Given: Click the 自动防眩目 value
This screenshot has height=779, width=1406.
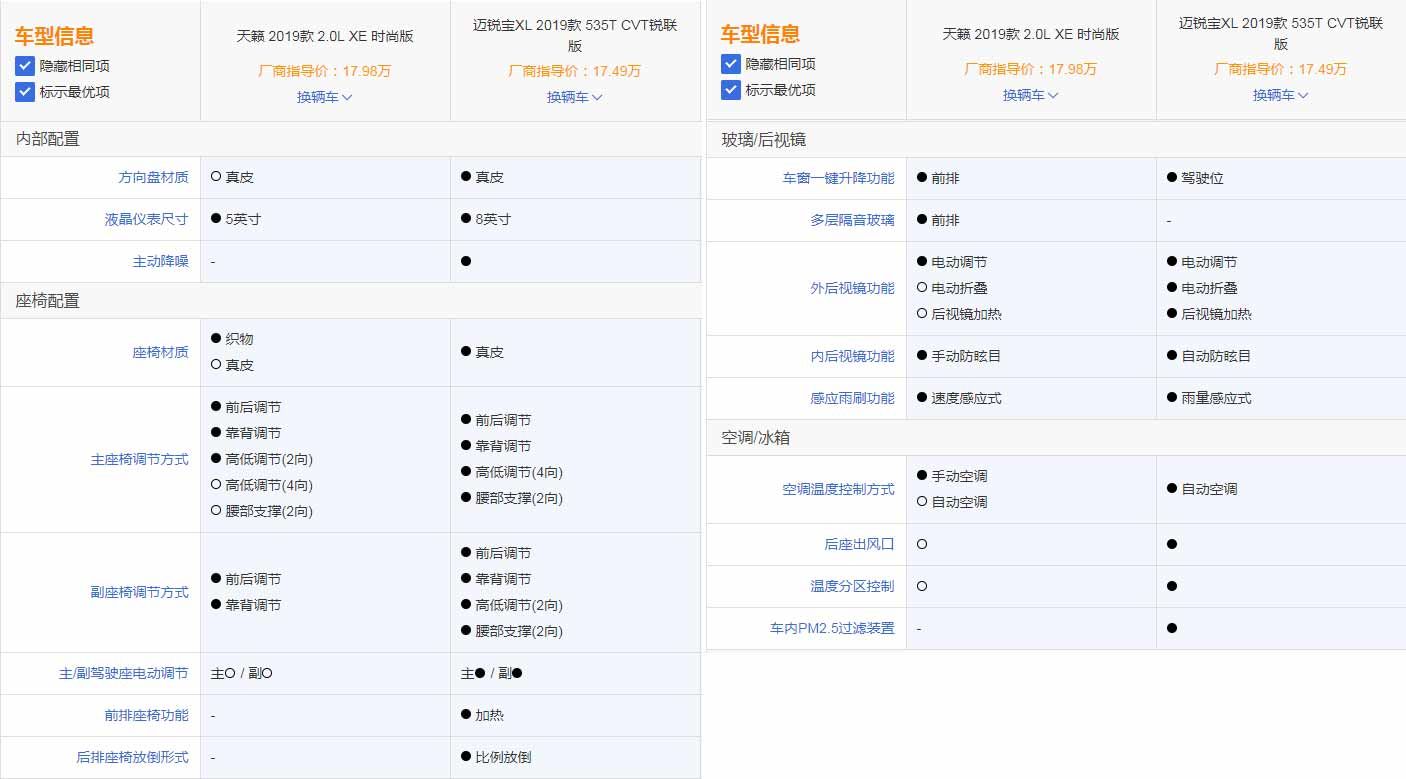Looking at the screenshot, I should (1216, 356).
